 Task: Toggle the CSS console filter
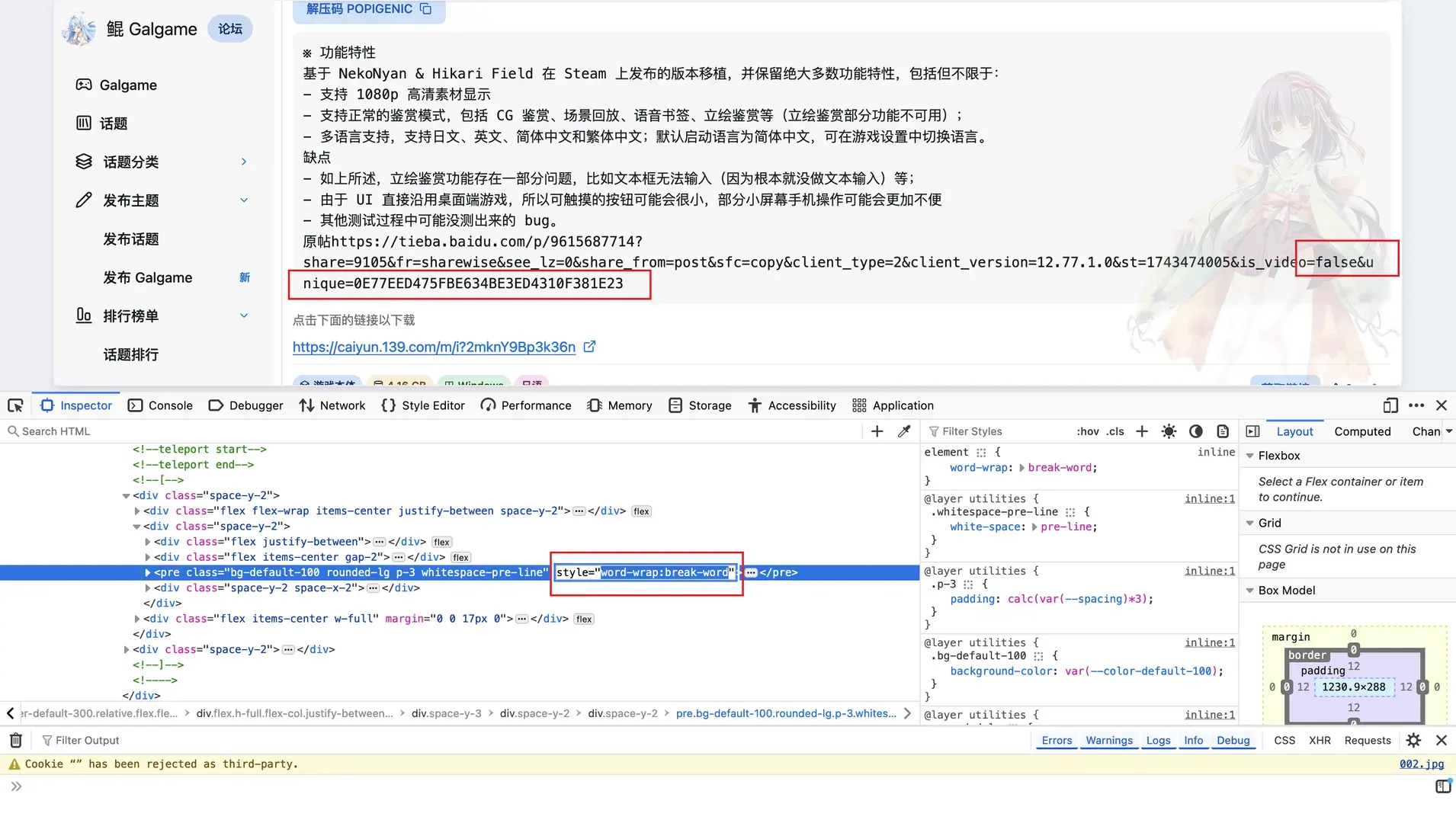1284,741
